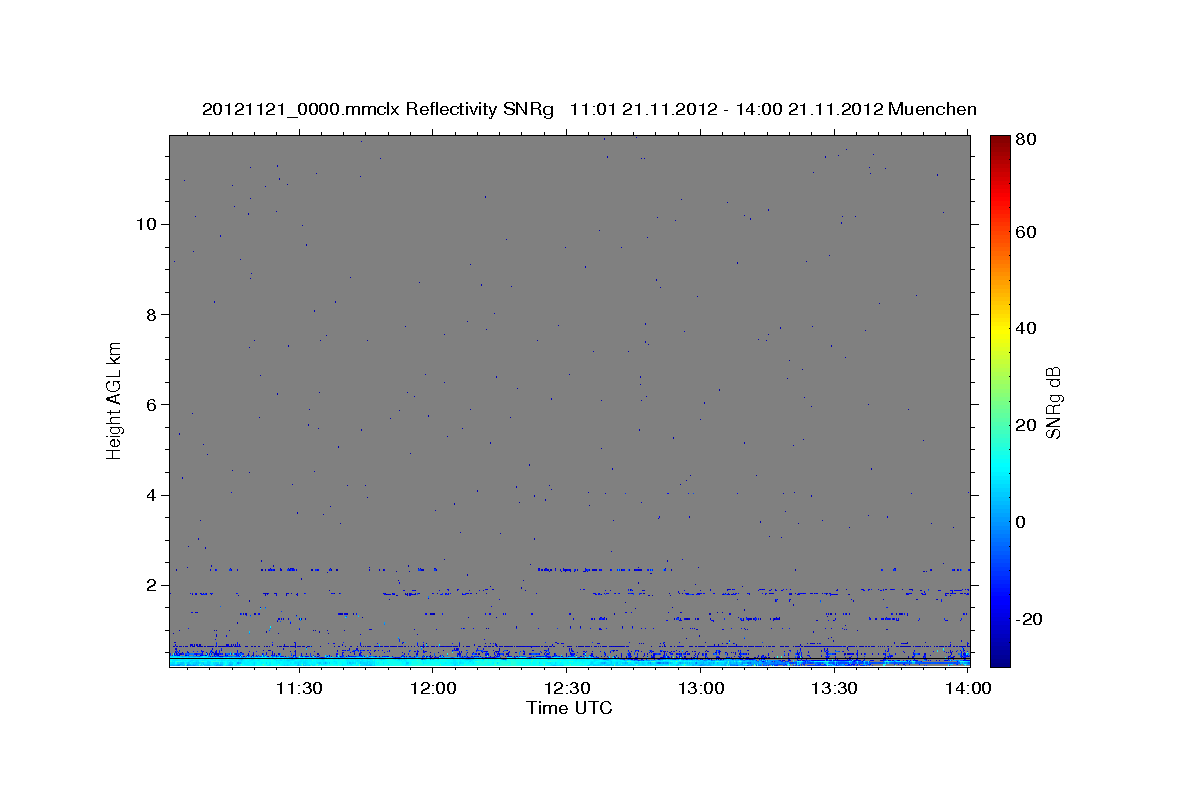Click the 13:30 time tick label
Viewport: 1200px width, 800px height.
pyautogui.click(x=835, y=688)
